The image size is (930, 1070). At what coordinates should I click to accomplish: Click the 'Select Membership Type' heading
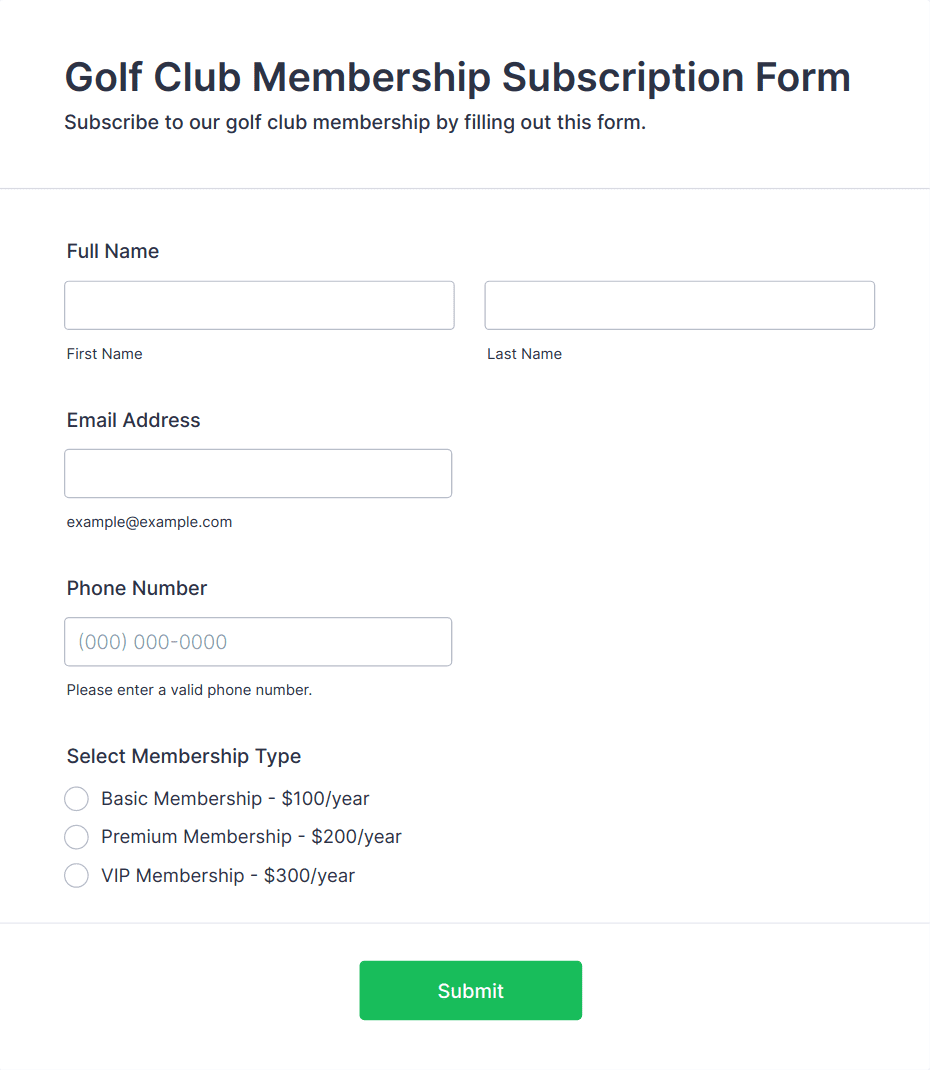tap(184, 756)
